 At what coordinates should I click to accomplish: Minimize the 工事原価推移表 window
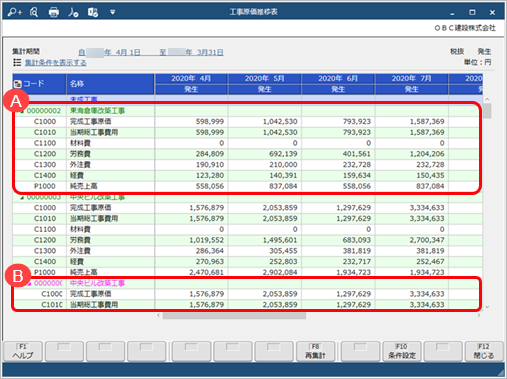coord(452,13)
